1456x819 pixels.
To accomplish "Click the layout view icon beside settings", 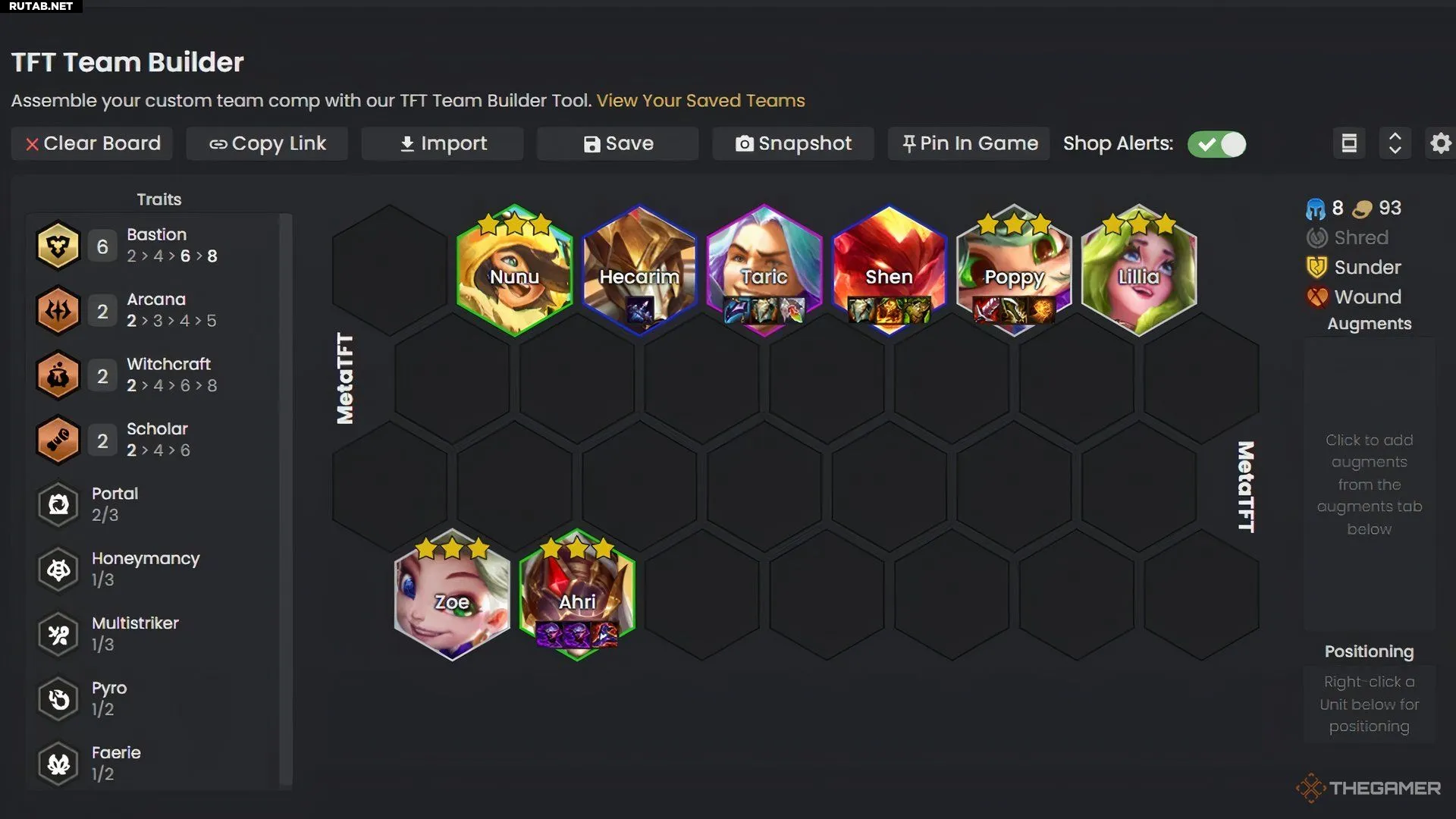I will coord(1349,143).
